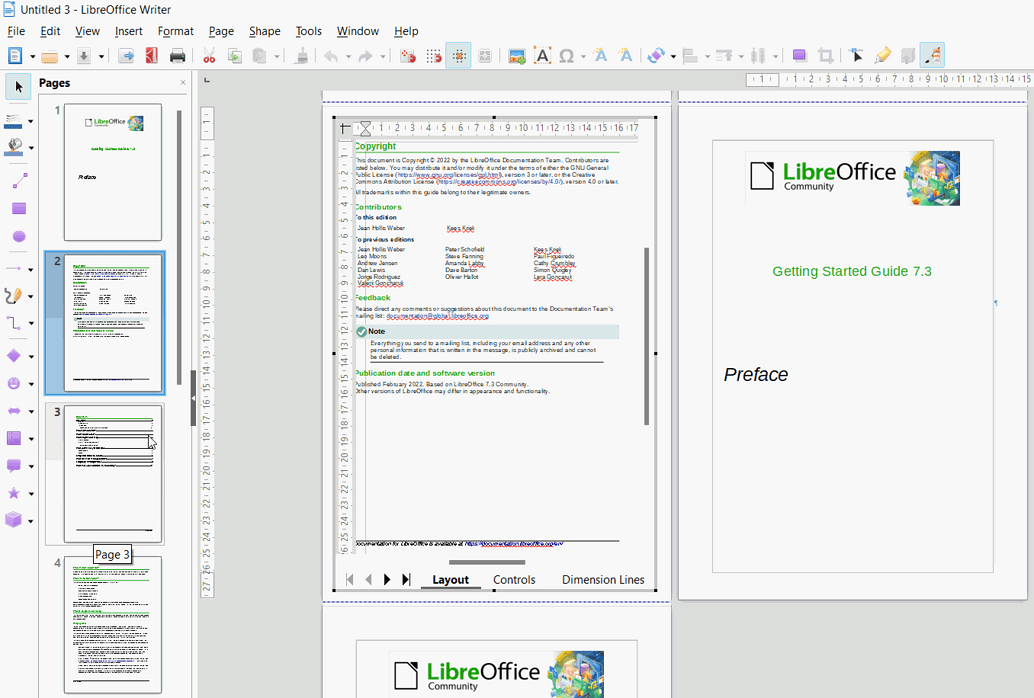Select the Callout shapes tool
Screen dimensions: 1034x698
point(14,466)
